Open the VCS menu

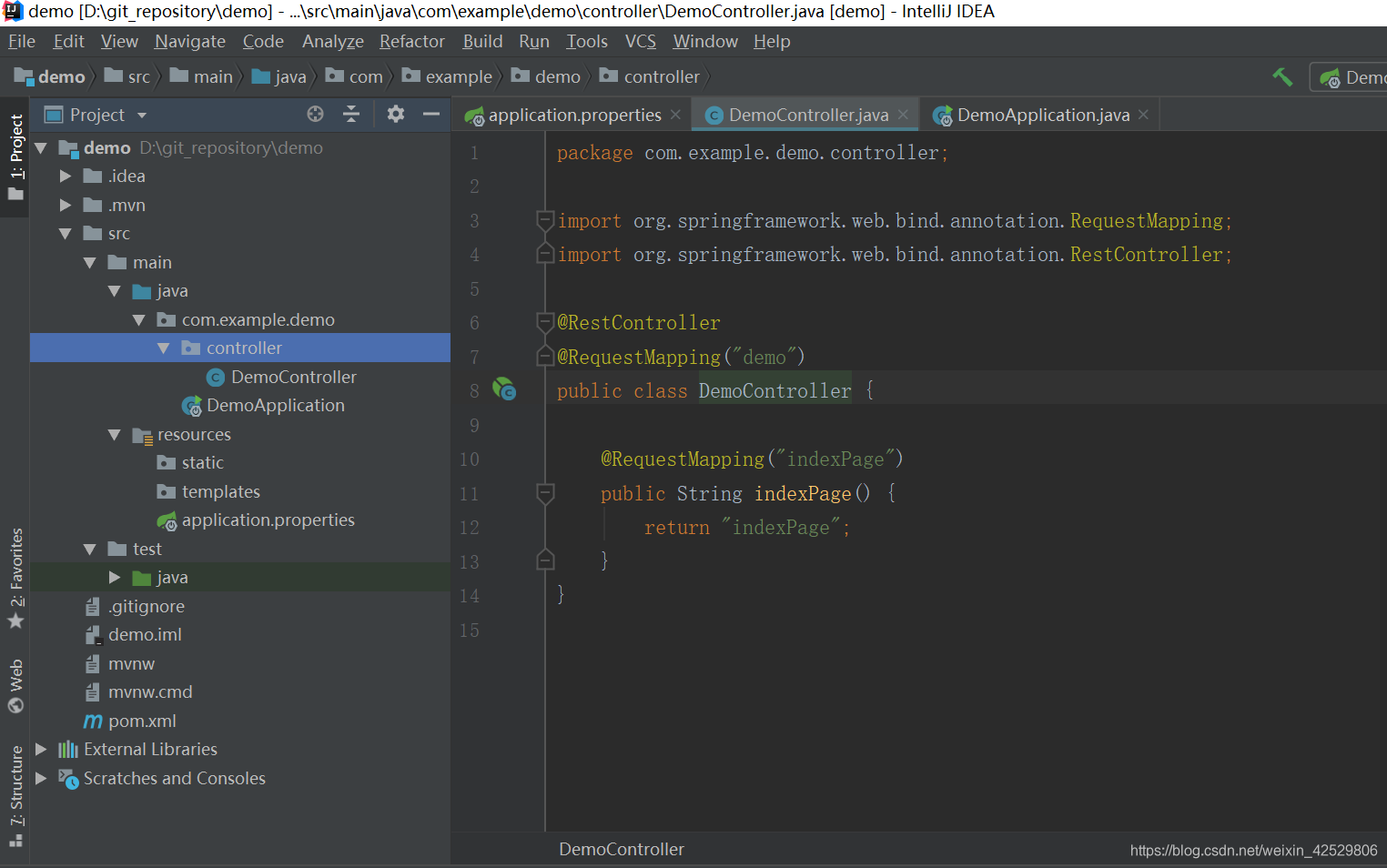tap(641, 41)
